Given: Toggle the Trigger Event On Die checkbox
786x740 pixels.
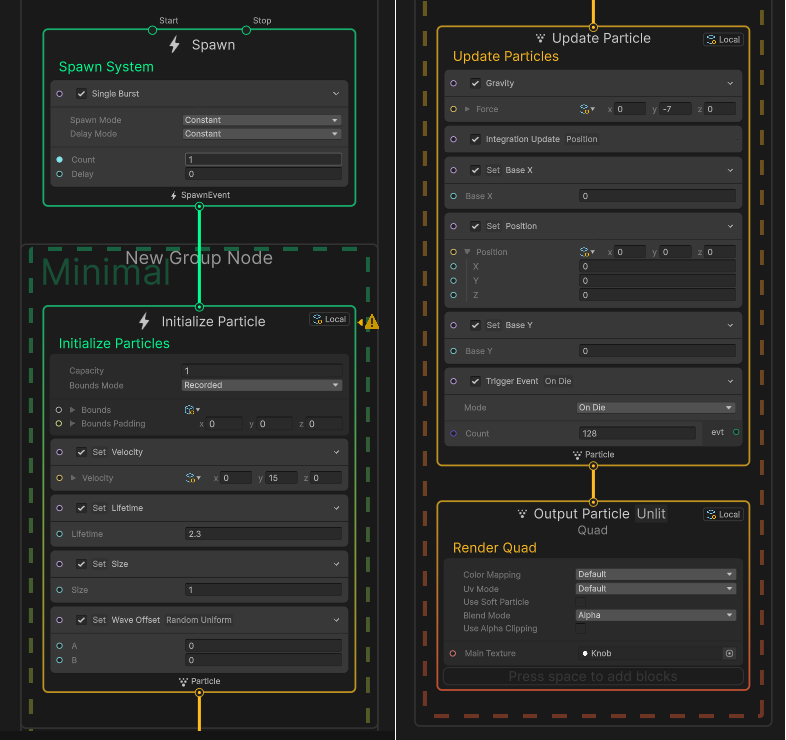Looking at the screenshot, I should (x=475, y=381).
